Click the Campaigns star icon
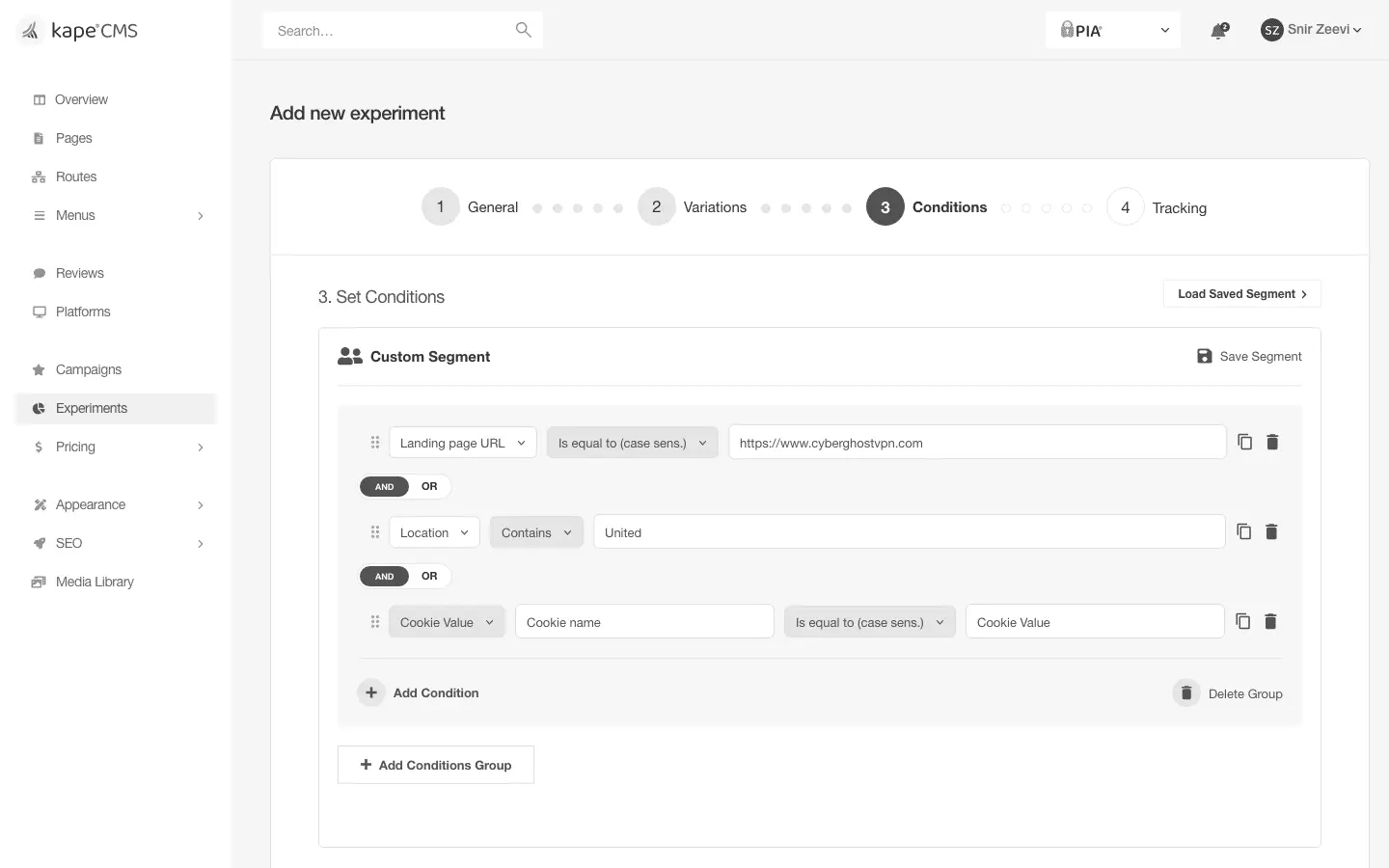The width and height of the screenshot is (1389, 868). click(39, 369)
